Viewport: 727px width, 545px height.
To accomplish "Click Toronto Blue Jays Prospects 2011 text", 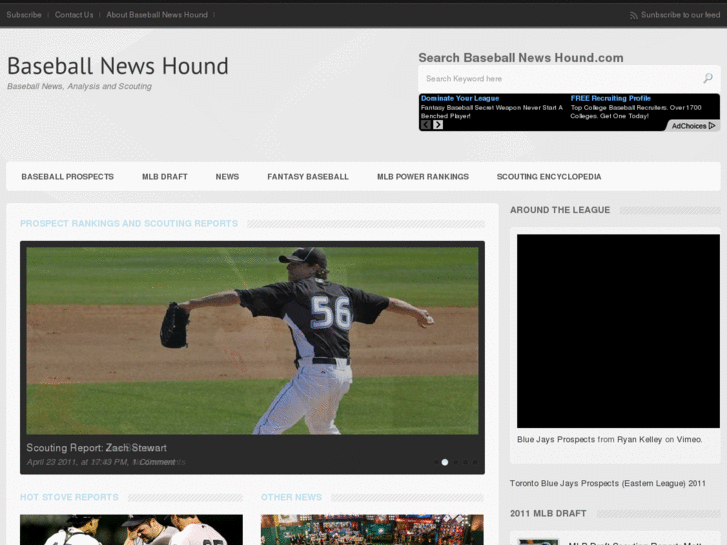I will click(x=608, y=483).
